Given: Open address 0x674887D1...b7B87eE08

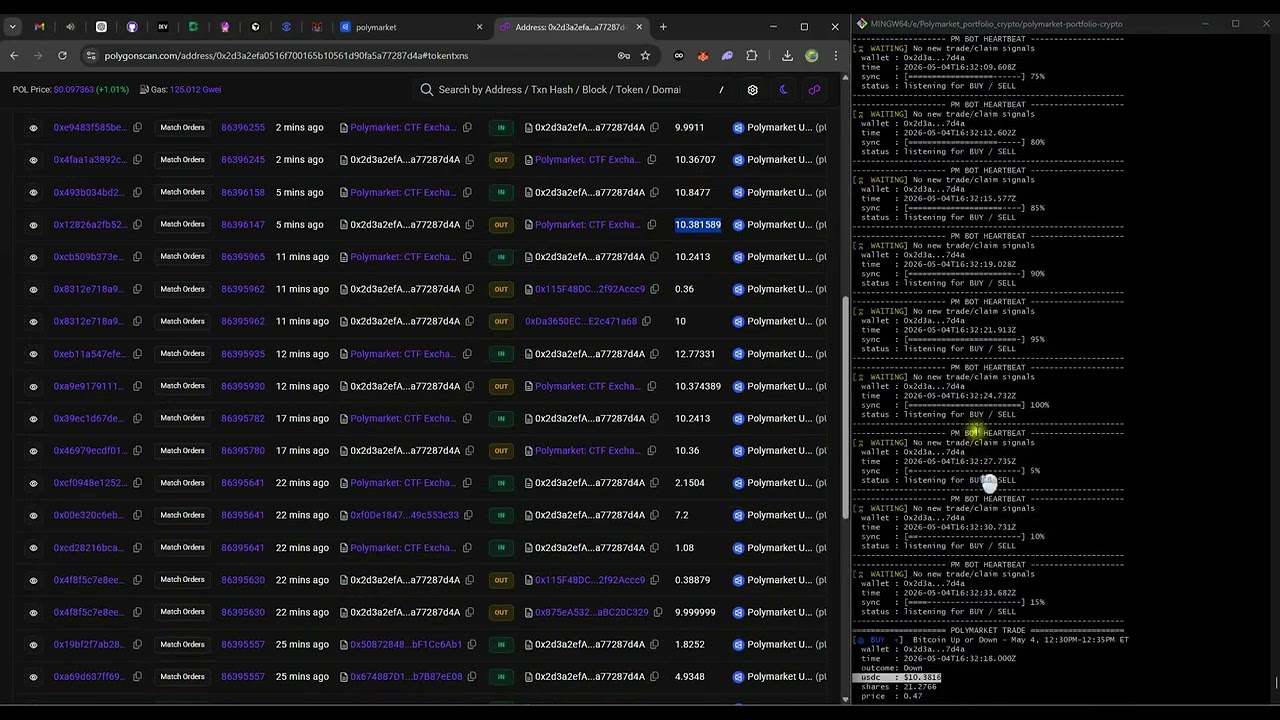Looking at the screenshot, I should point(406,677).
